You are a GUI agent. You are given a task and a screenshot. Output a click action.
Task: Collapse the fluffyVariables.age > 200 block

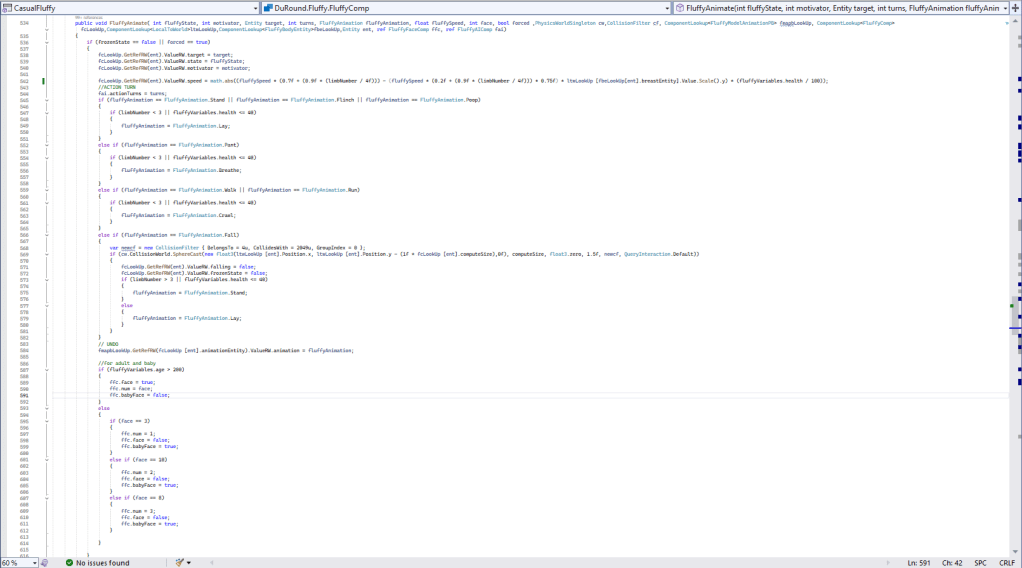click(48, 370)
